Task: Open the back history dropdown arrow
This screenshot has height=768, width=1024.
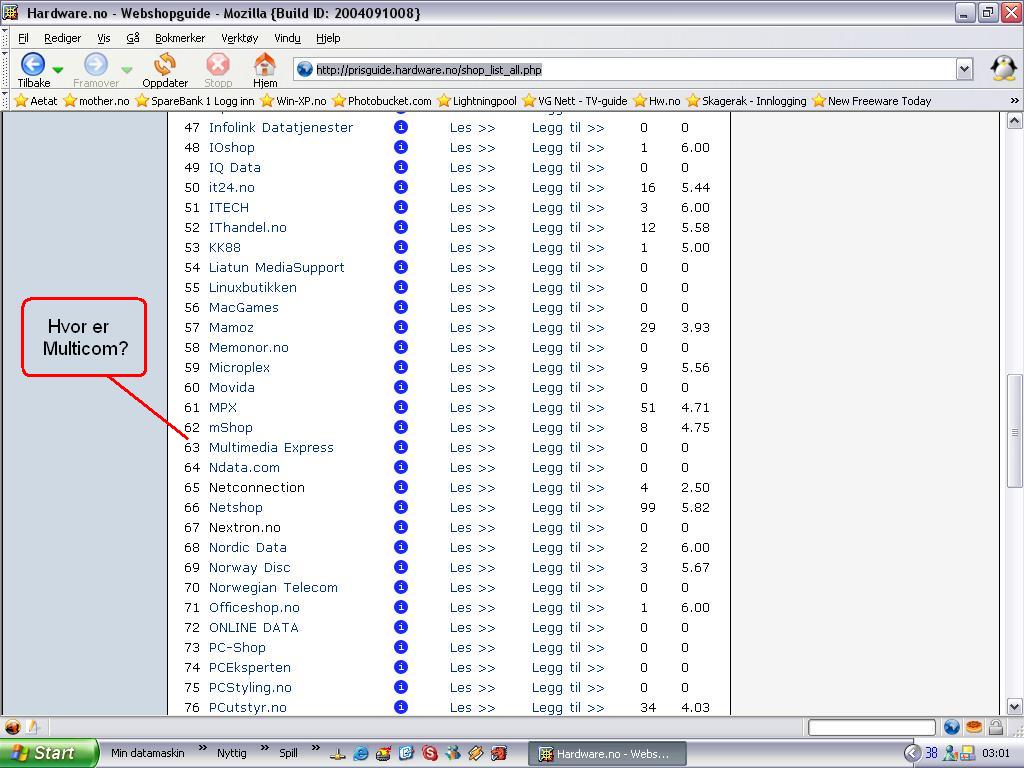Action: point(57,69)
